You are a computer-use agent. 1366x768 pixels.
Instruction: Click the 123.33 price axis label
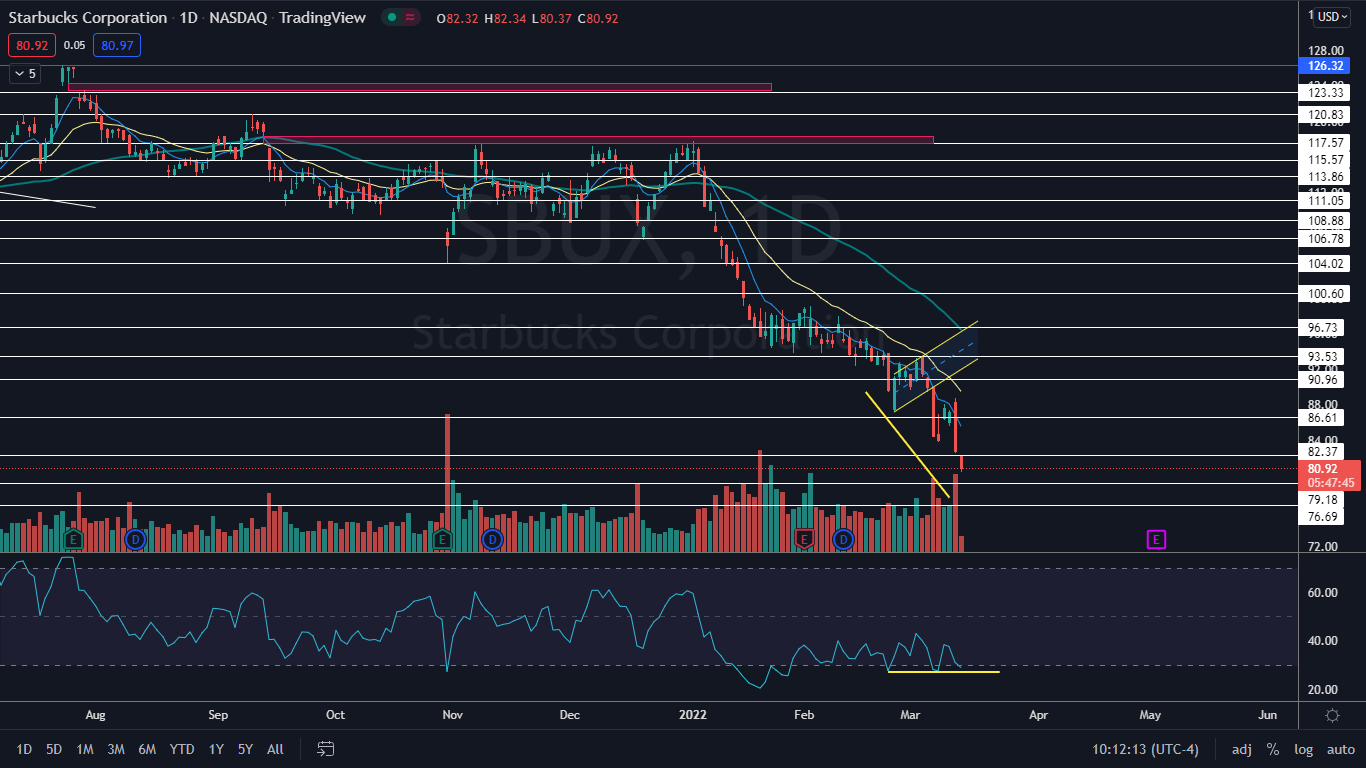click(x=1324, y=92)
